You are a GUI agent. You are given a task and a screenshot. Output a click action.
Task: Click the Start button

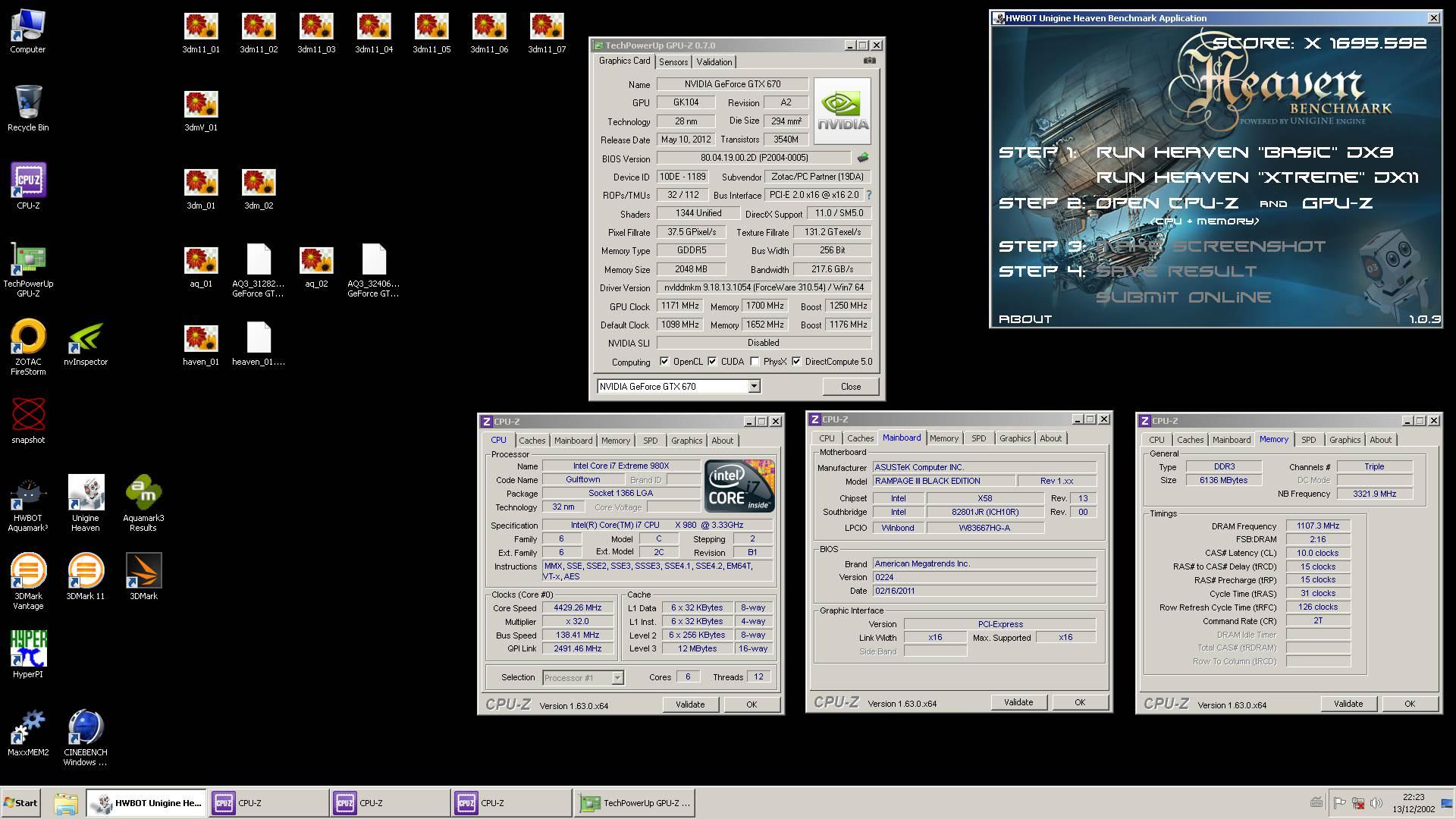point(20,803)
